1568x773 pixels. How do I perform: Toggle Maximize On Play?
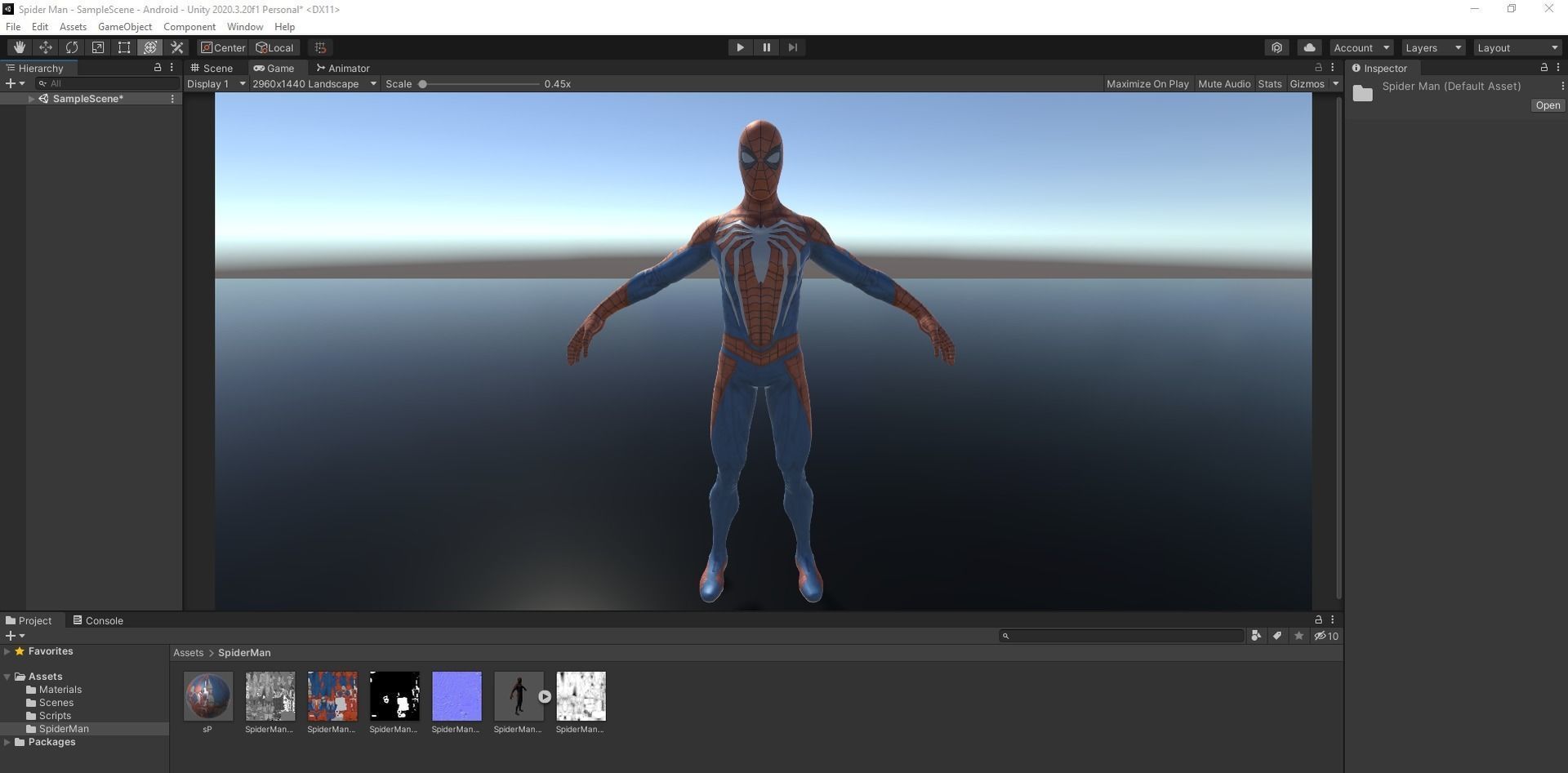point(1147,84)
